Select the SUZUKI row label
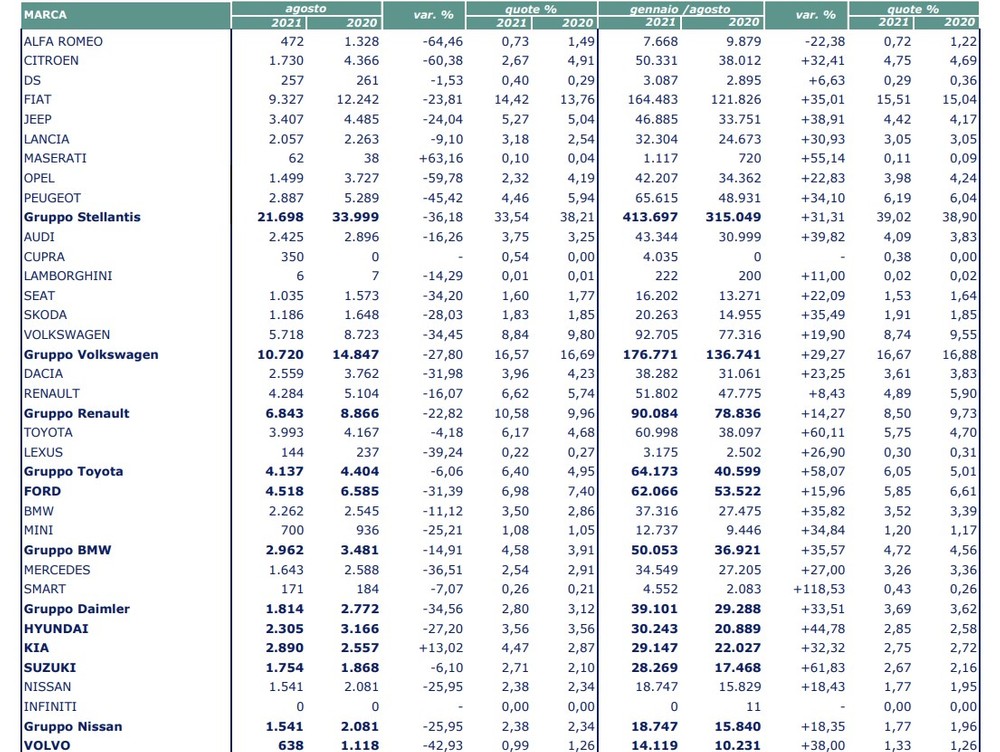 (x=50, y=667)
